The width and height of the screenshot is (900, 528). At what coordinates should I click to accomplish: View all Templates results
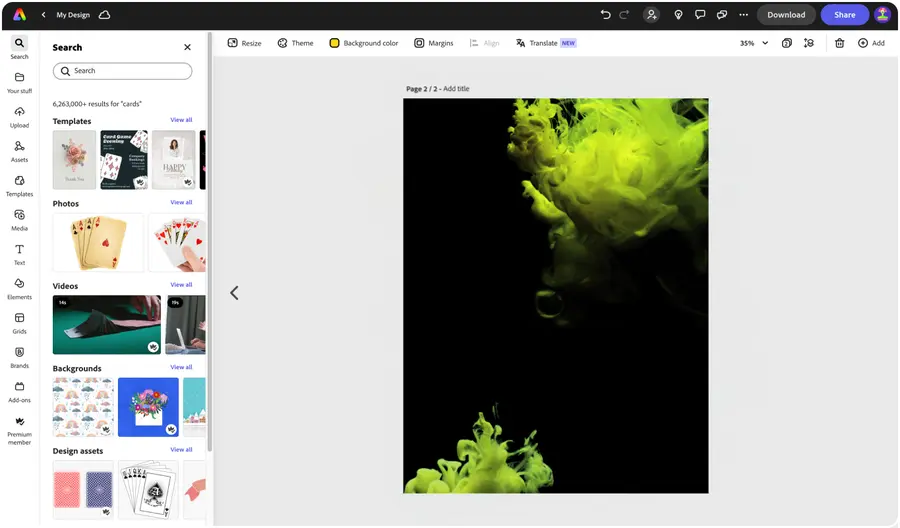(181, 120)
